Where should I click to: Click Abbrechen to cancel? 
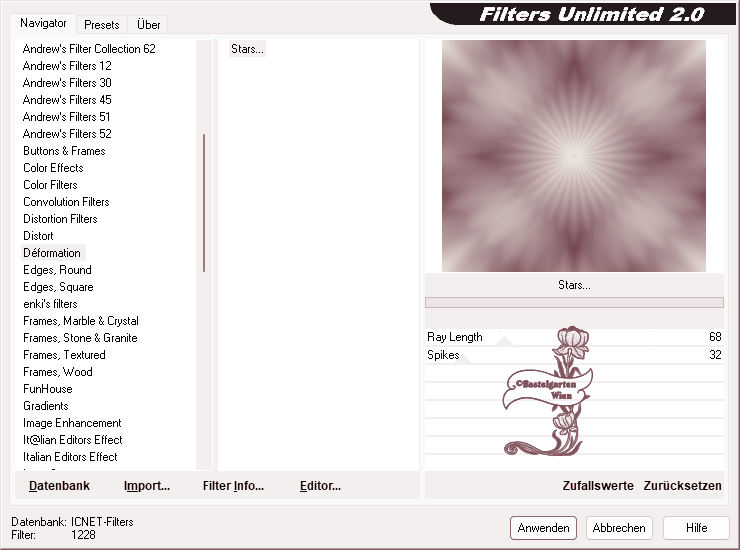(x=619, y=528)
